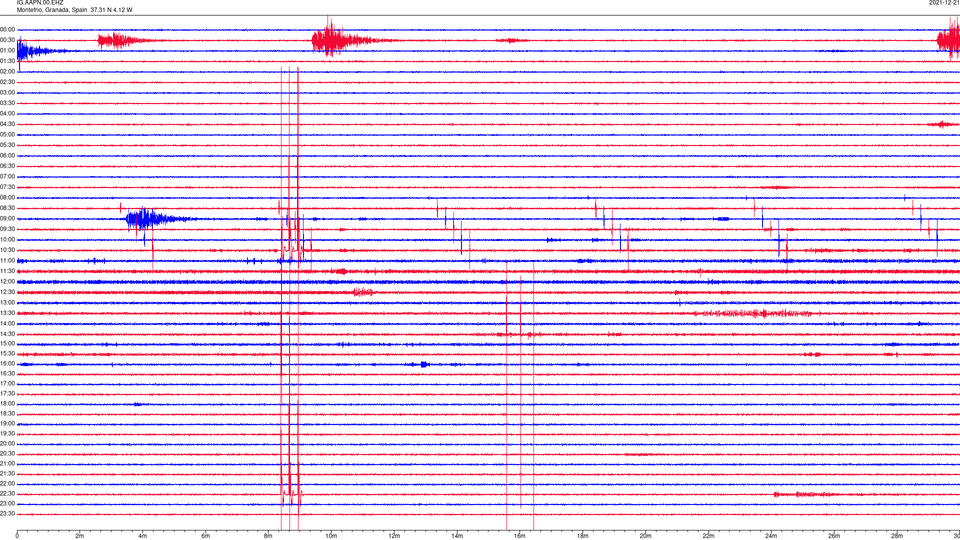Click the large red burst on the 00:30 trace
This screenshot has width=960, height=540.
[343, 40]
